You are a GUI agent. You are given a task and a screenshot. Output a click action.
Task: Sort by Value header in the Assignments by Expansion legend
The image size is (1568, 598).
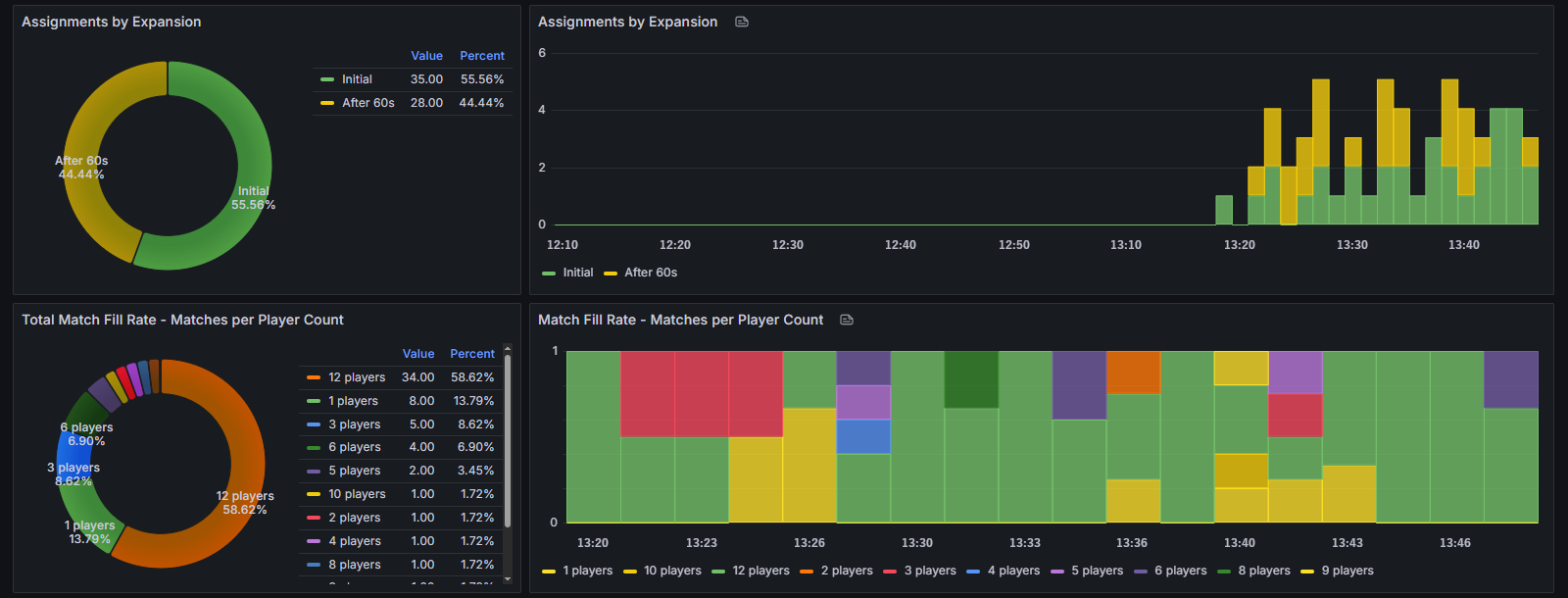(x=426, y=56)
